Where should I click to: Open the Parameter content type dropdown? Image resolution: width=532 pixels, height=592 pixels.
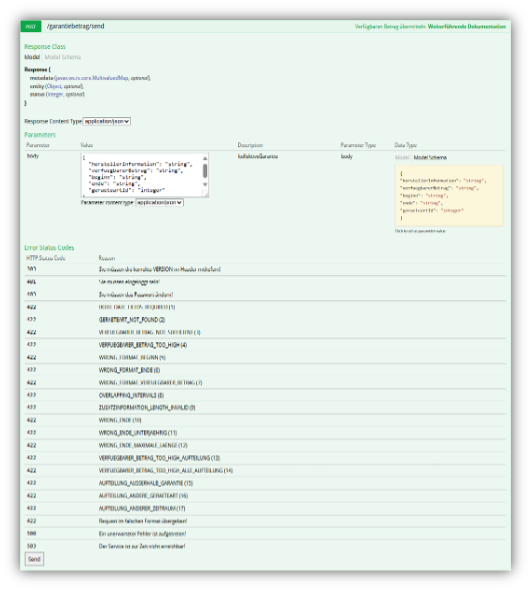160,202
